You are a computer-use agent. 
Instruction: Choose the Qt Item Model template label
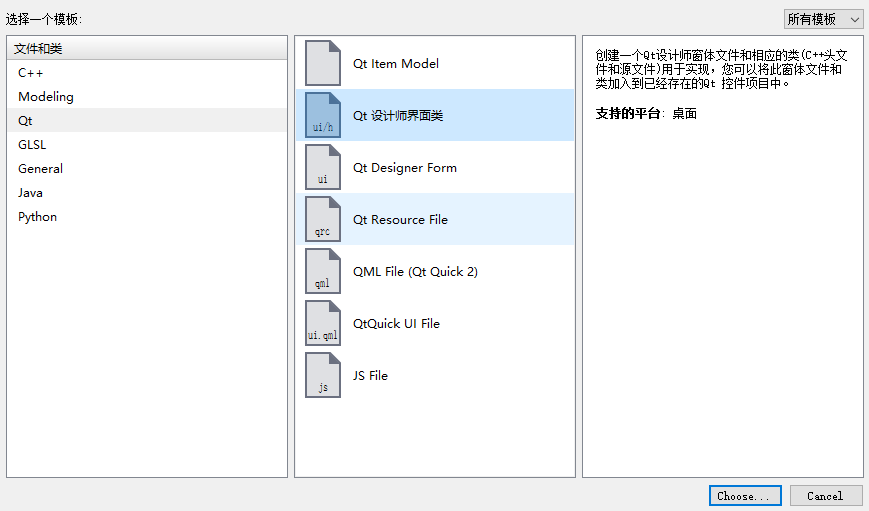point(396,64)
